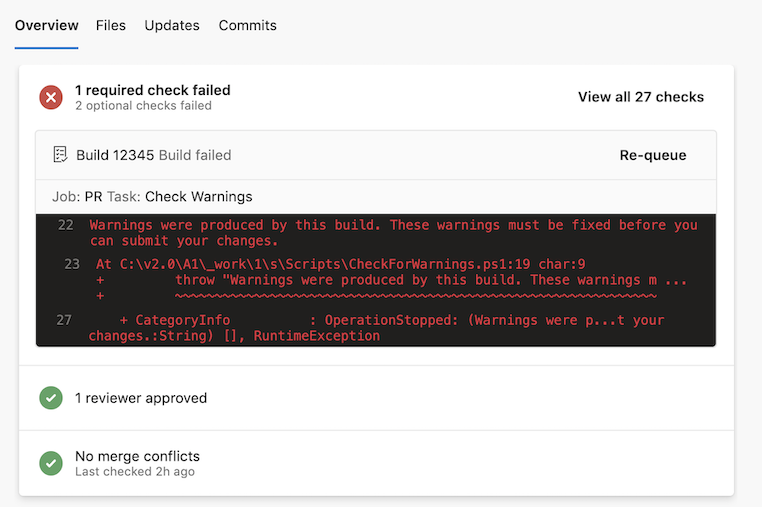Re-queue the failed build
The image size is (762, 507).
coord(653,155)
